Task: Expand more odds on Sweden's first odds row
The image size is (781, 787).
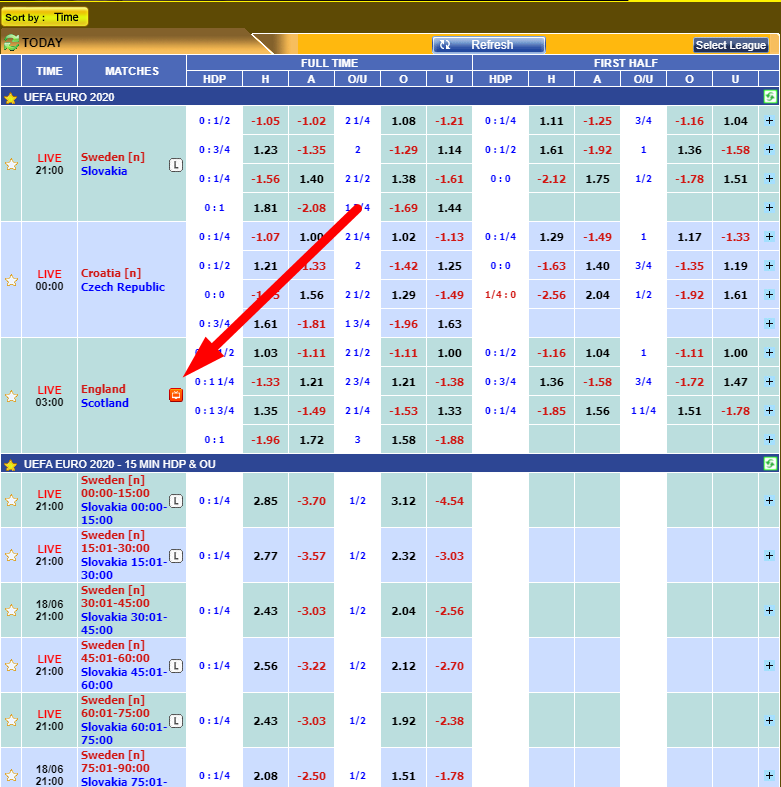Action: [x=769, y=121]
